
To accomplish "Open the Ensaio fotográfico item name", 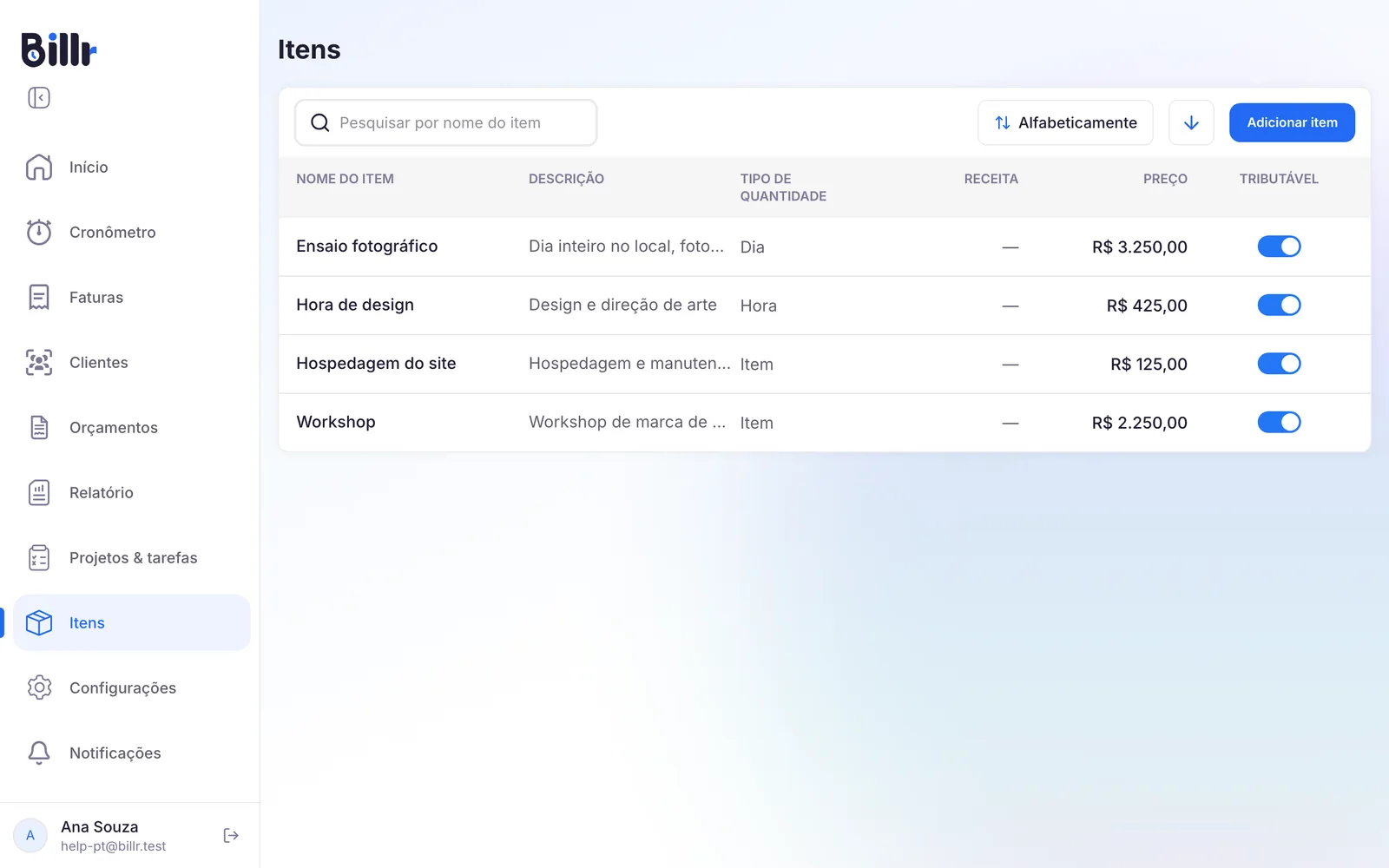I will click(366, 247).
